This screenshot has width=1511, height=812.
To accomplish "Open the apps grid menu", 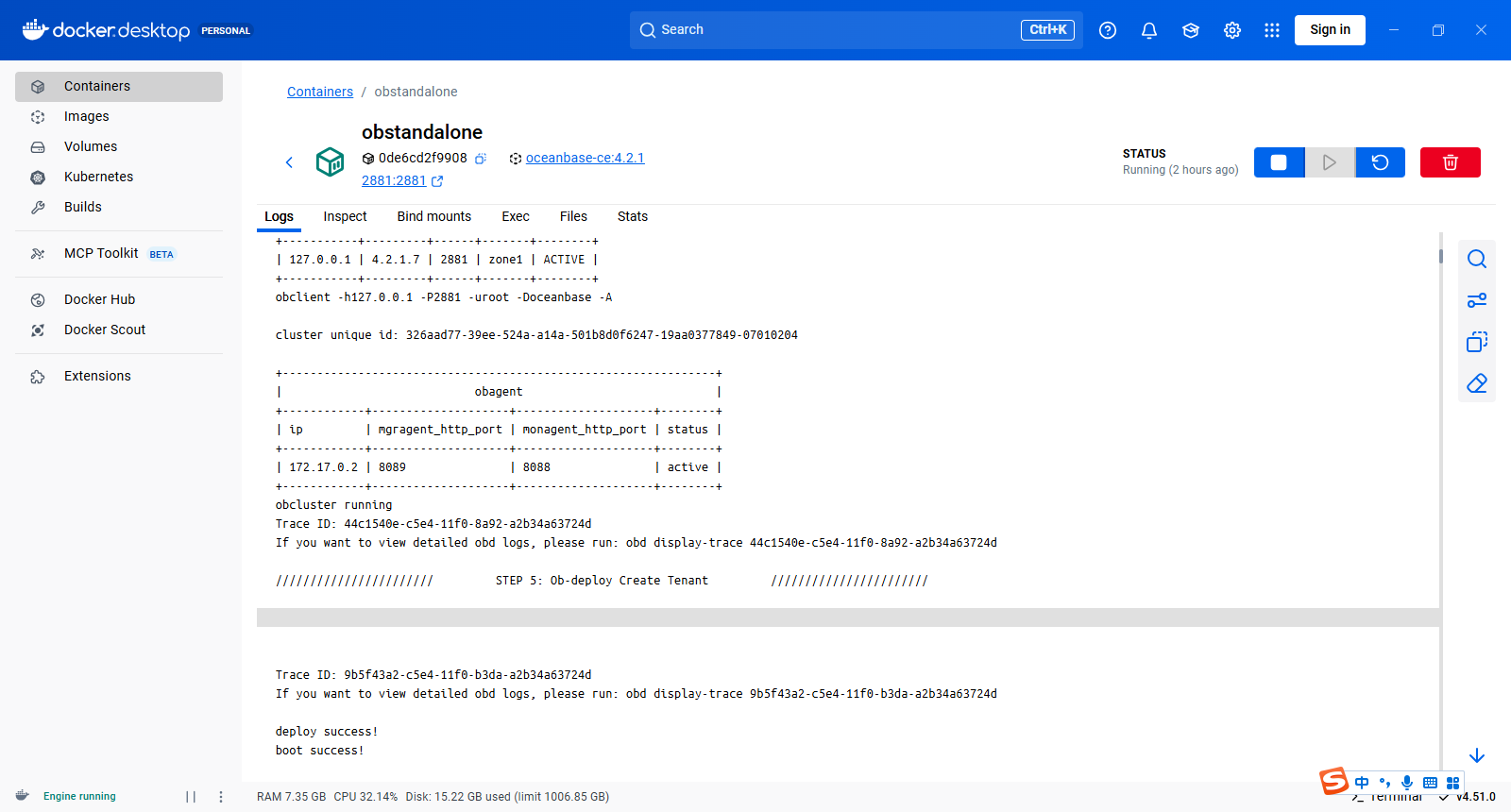I will [1272, 30].
